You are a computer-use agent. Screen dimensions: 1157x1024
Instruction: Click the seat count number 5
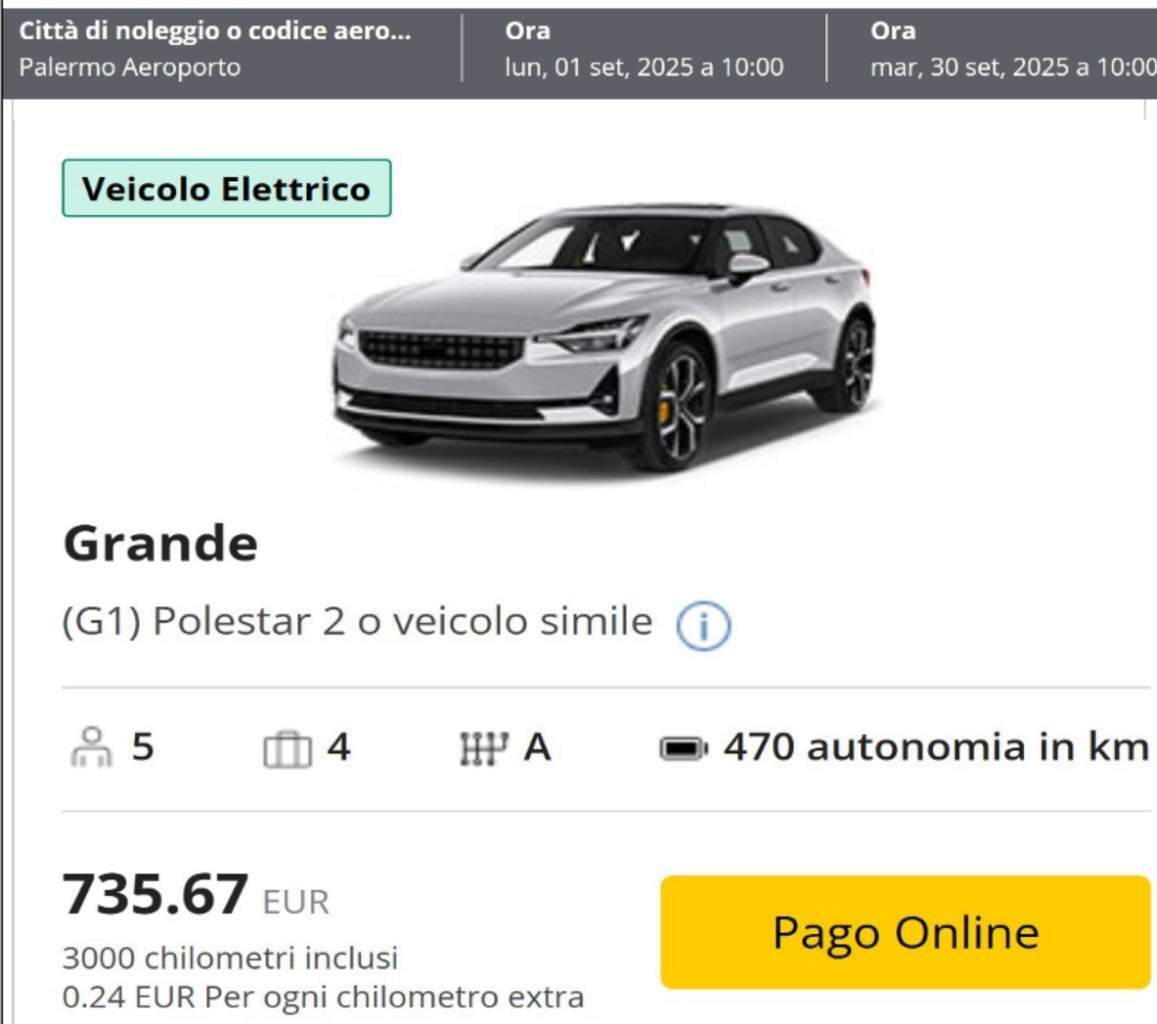coord(143,747)
